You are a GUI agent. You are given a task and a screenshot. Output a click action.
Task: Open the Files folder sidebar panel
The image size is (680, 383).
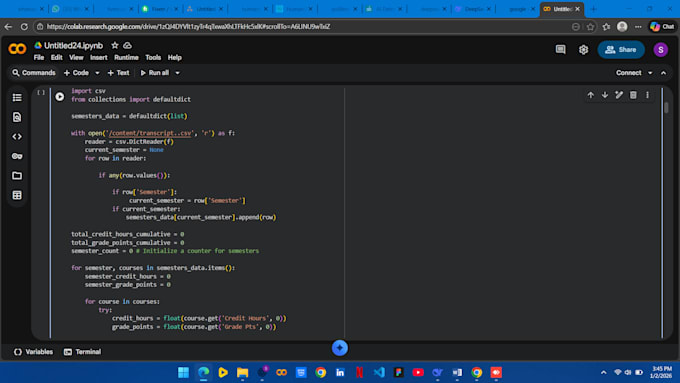point(17,176)
